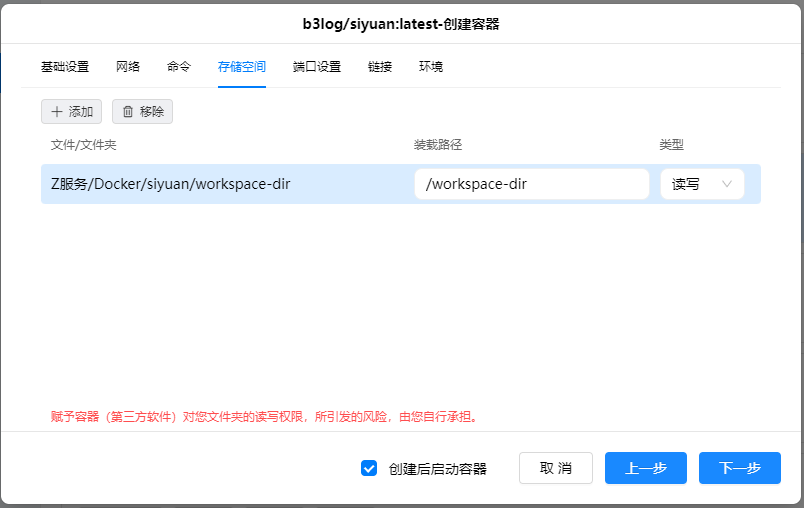Image resolution: width=804 pixels, height=508 pixels.
Task: Select the 存储空间 tab
Action: click(x=242, y=67)
